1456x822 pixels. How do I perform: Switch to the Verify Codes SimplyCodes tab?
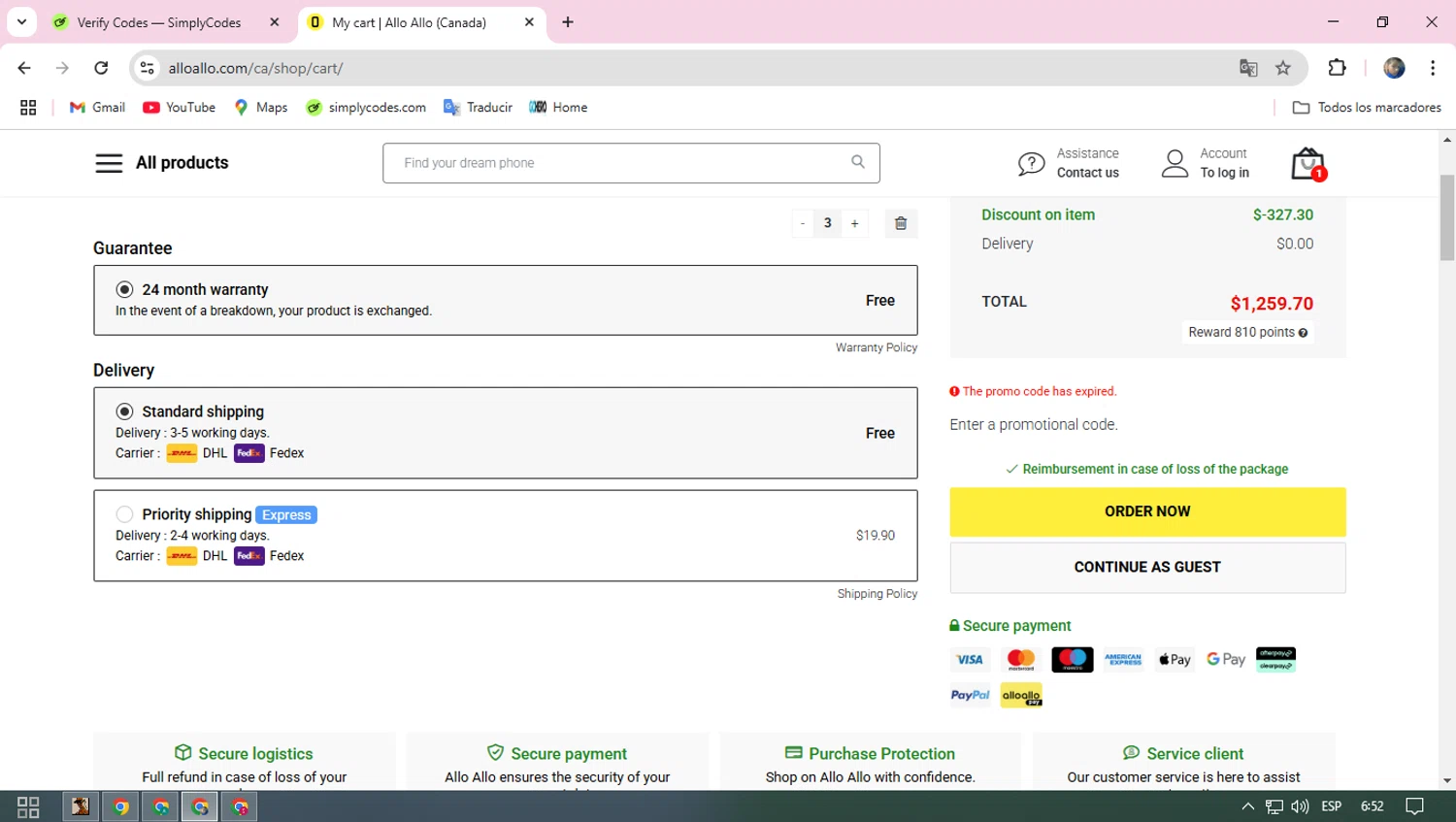click(x=167, y=22)
